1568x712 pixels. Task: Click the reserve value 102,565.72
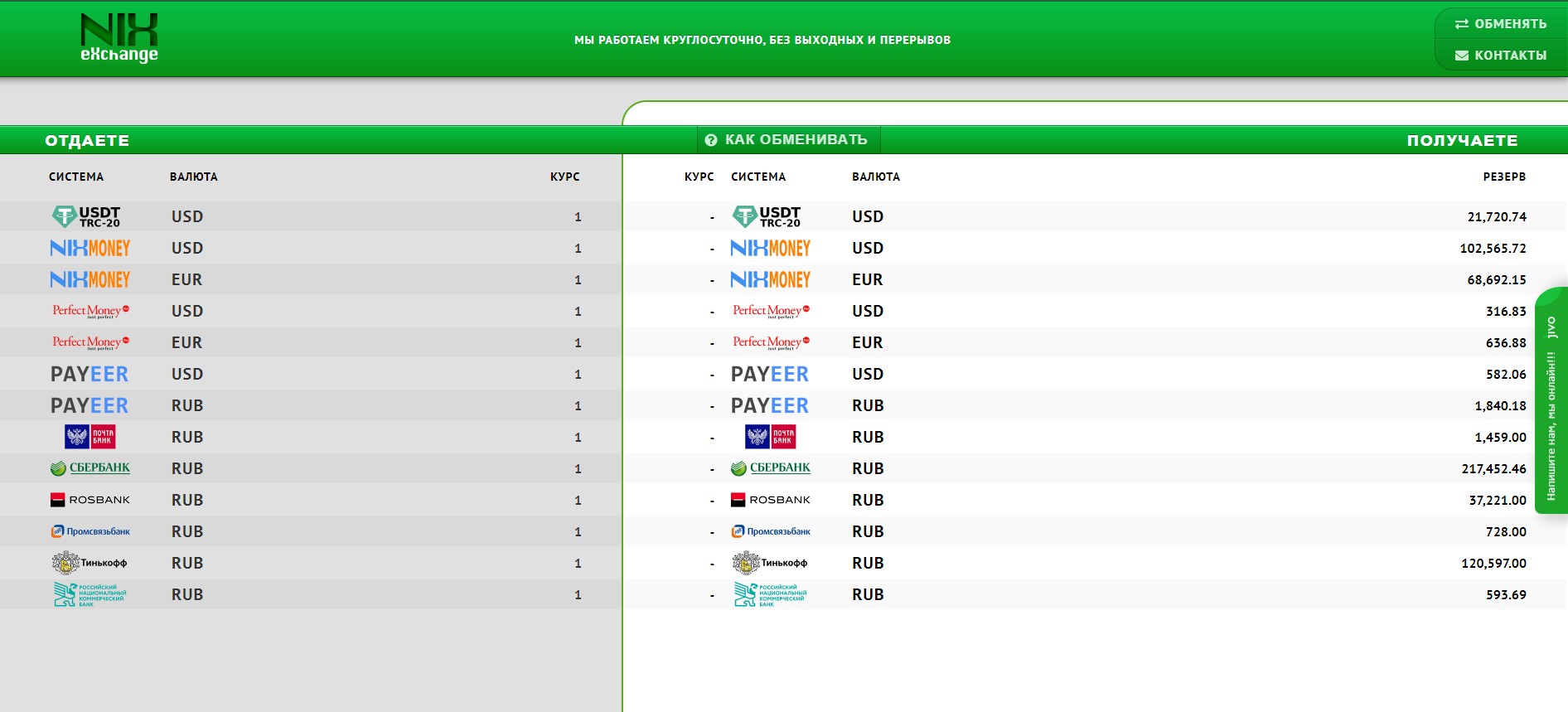(x=1493, y=249)
